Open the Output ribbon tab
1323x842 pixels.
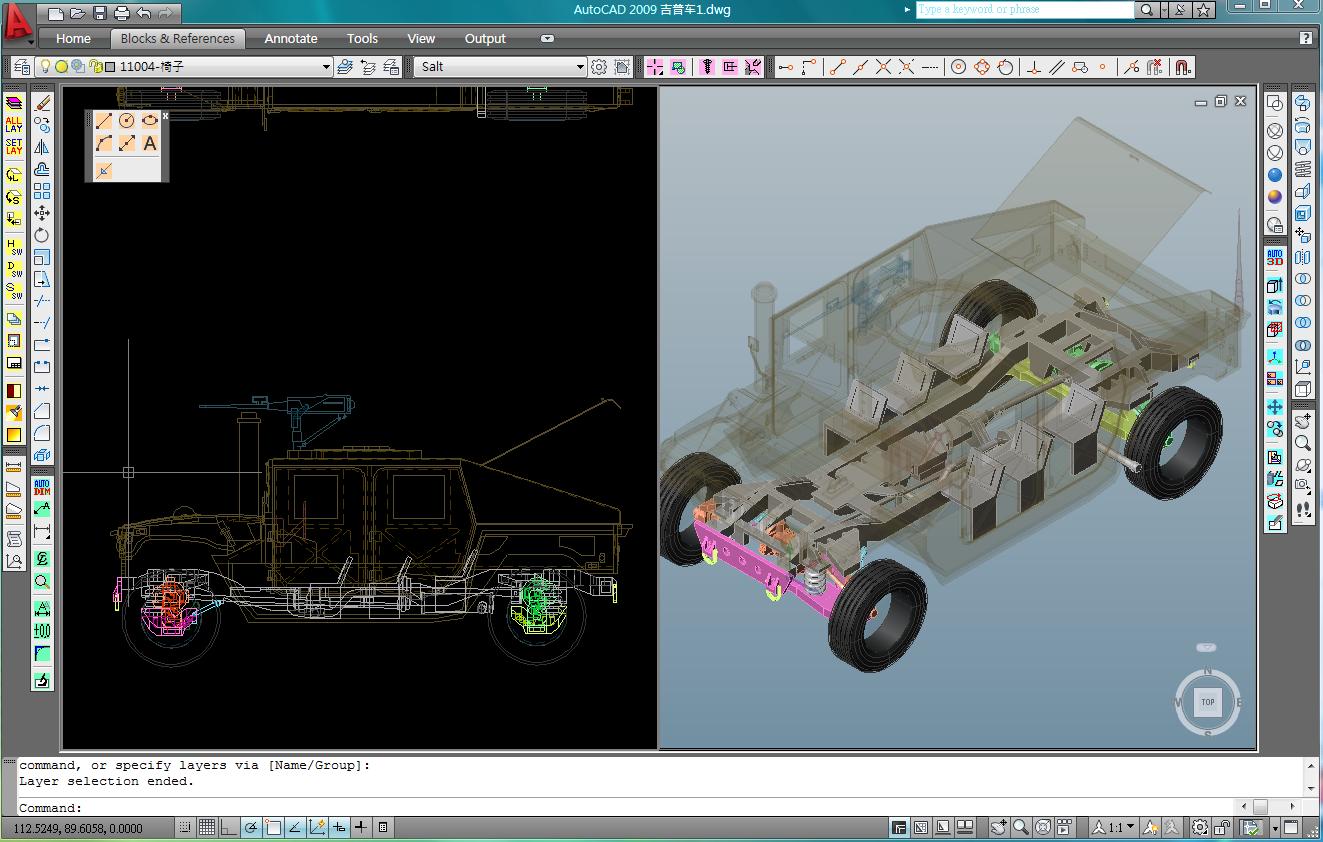(485, 39)
